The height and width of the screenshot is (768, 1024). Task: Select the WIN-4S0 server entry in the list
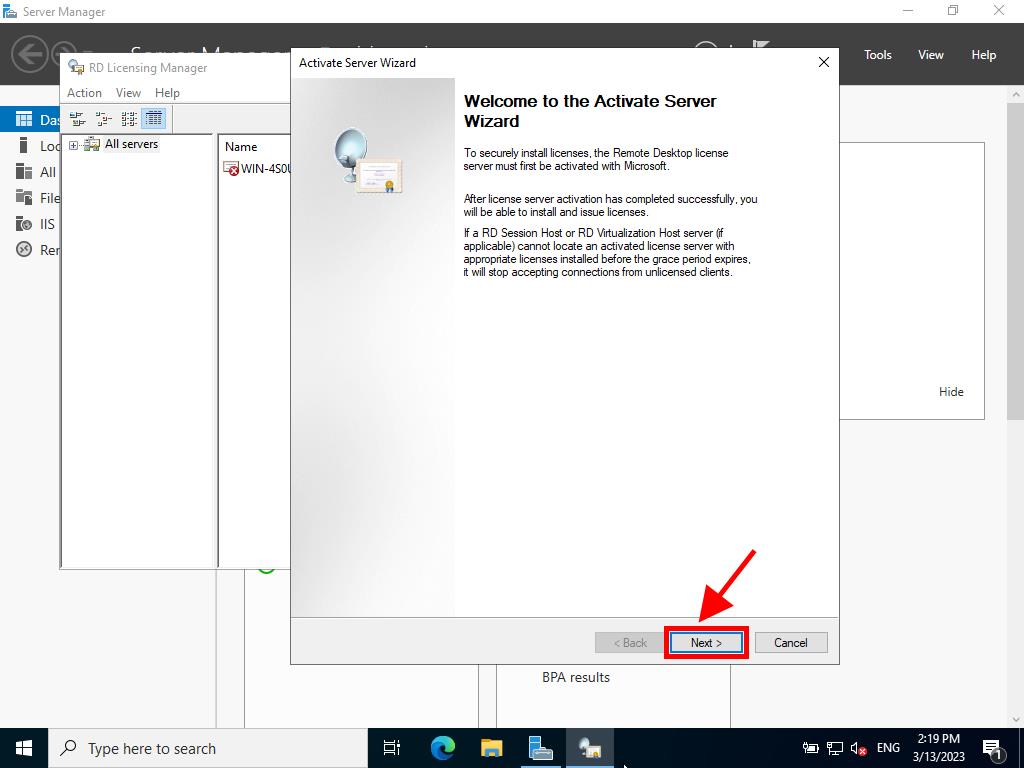click(x=258, y=169)
